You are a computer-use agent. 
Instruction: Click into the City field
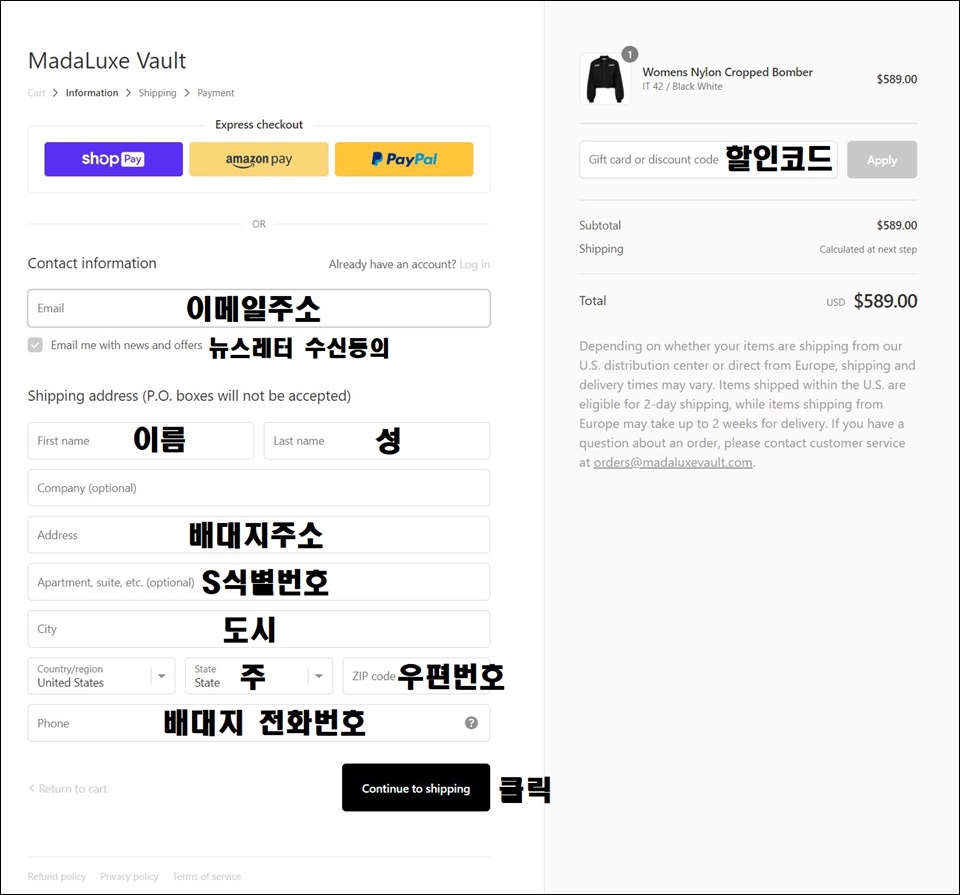(258, 629)
